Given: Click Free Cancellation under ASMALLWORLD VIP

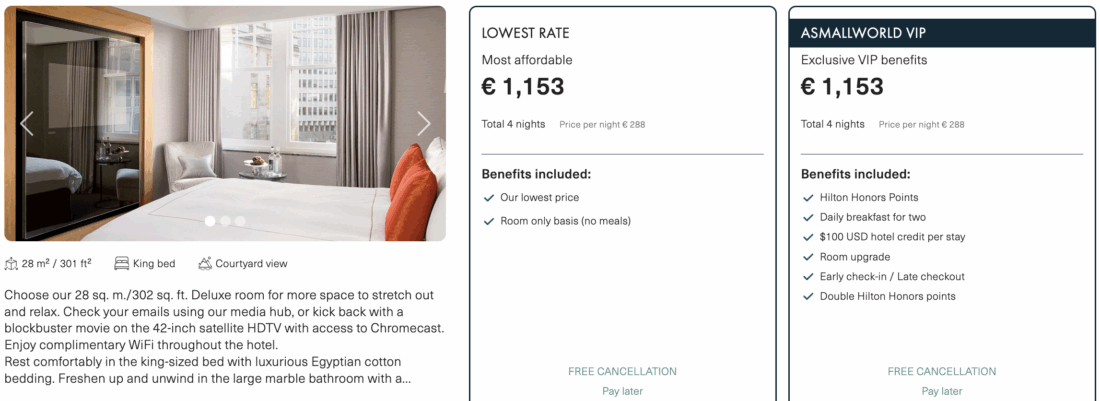Looking at the screenshot, I should pyautogui.click(x=942, y=372).
